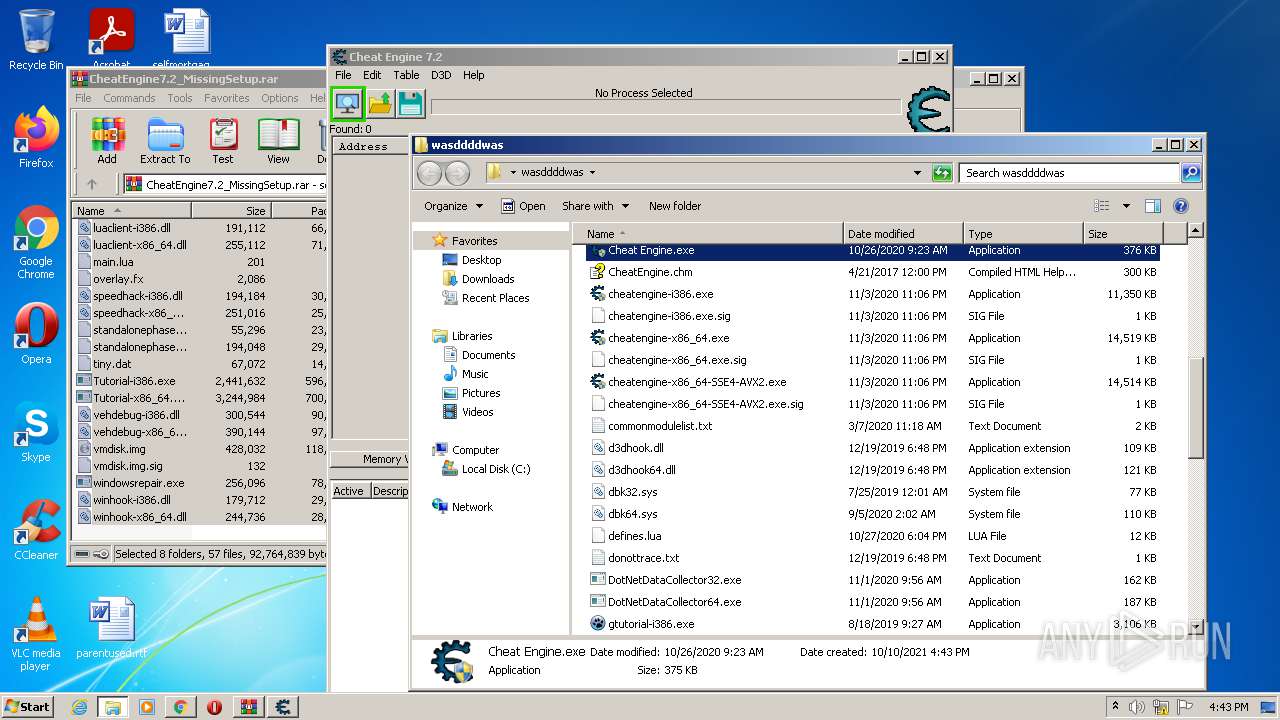The width and height of the screenshot is (1280, 720).
Task: Open the WinRAR Favorites menu
Action: click(227, 98)
